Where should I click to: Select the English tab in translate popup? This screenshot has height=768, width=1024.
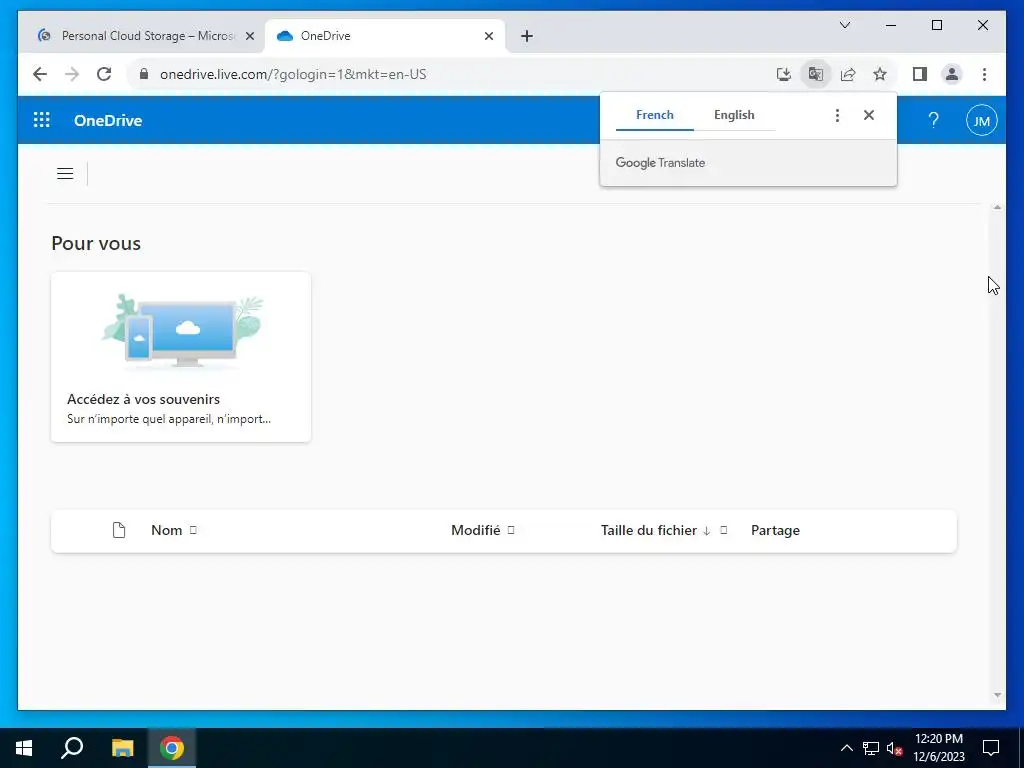click(734, 115)
